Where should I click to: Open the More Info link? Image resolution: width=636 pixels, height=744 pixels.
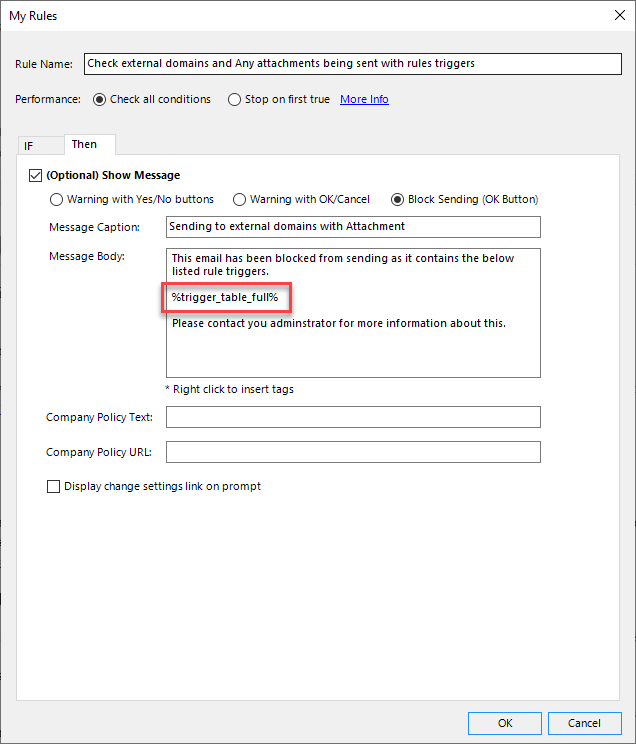coord(364,99)
